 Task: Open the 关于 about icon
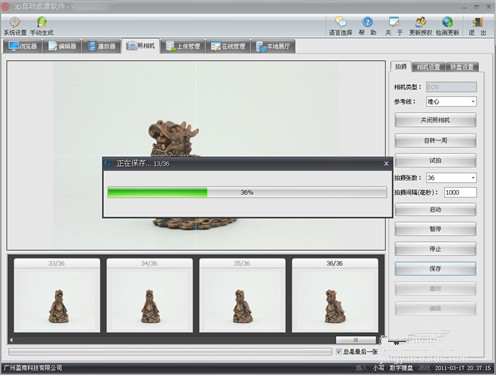394,26
